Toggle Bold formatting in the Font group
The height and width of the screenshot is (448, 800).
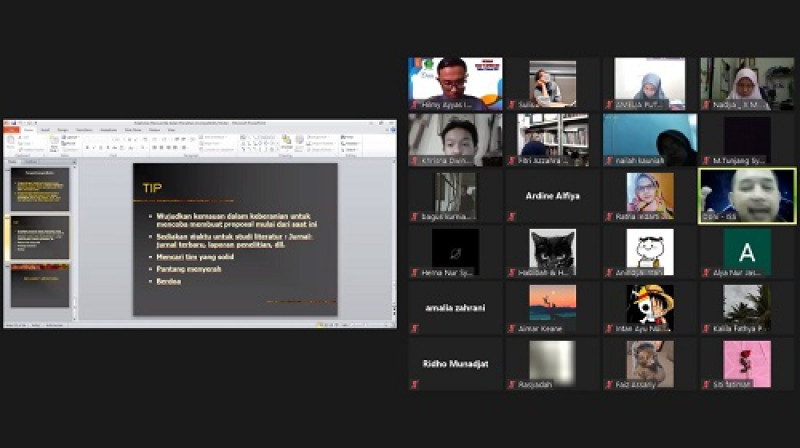click(x=87, y=147)
